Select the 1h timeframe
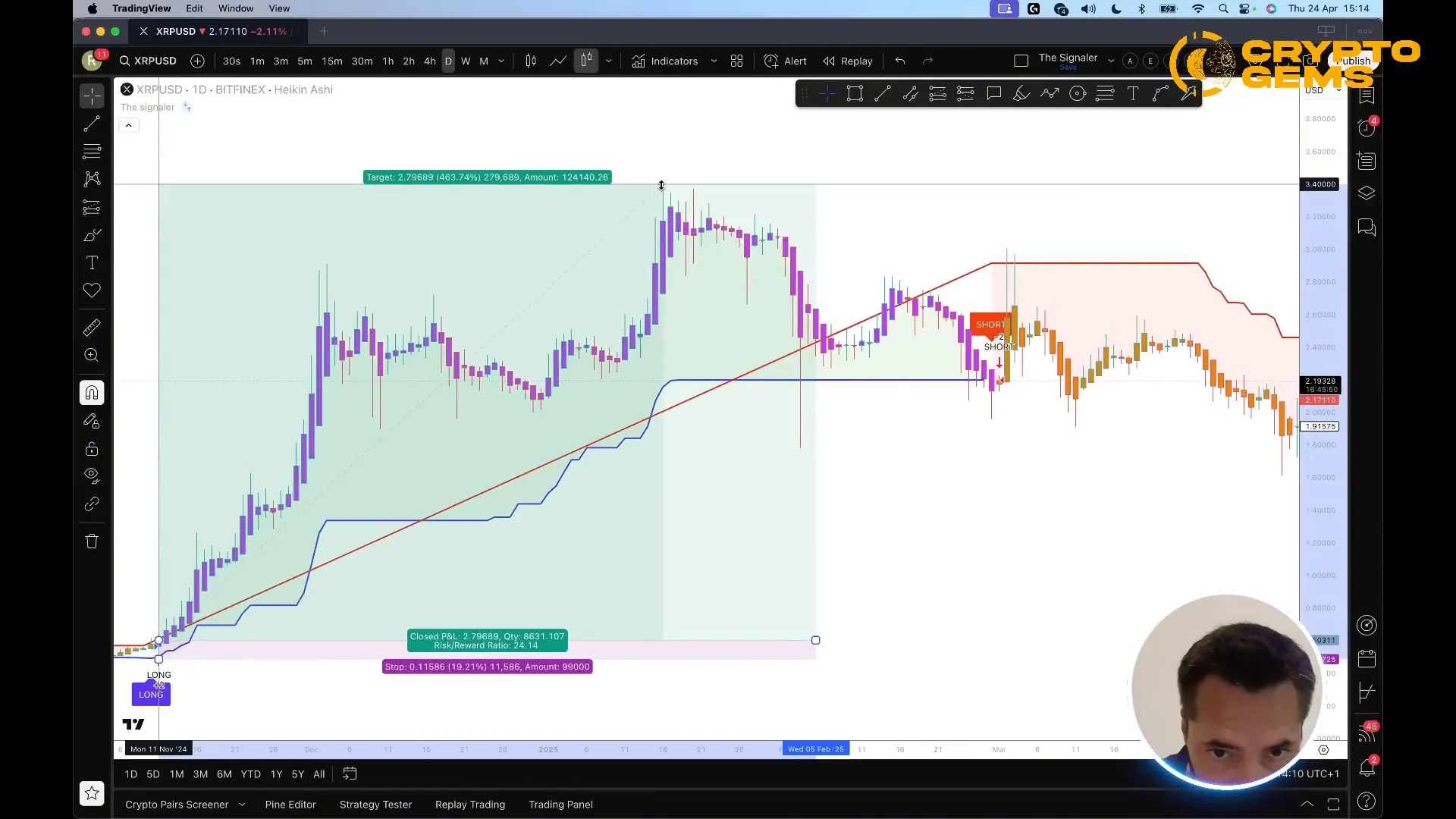 (x=388, y=61)
